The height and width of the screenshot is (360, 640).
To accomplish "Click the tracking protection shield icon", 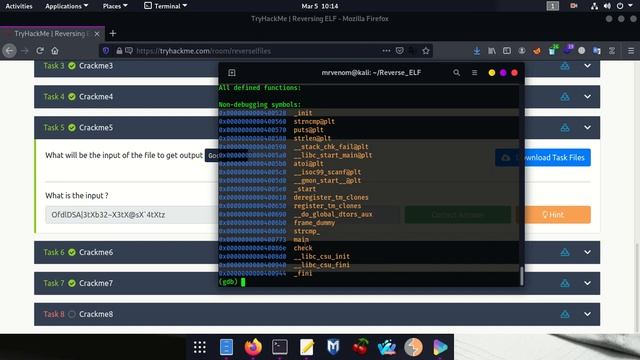I will (106, 51).
